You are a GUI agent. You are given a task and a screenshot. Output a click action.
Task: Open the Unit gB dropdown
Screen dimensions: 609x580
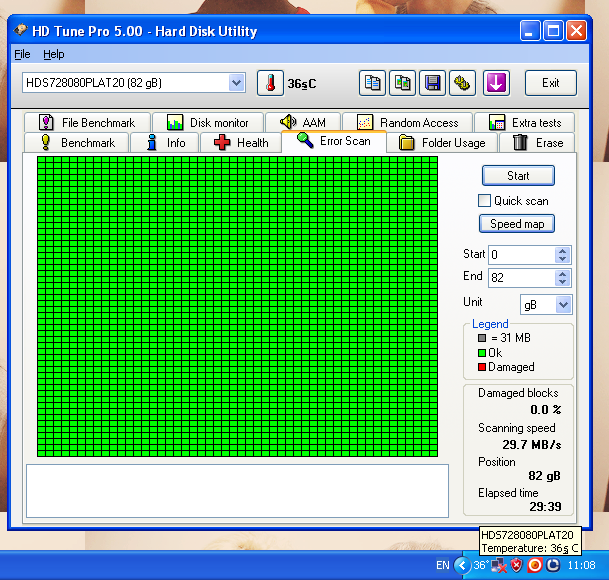[x=564, y=305]
